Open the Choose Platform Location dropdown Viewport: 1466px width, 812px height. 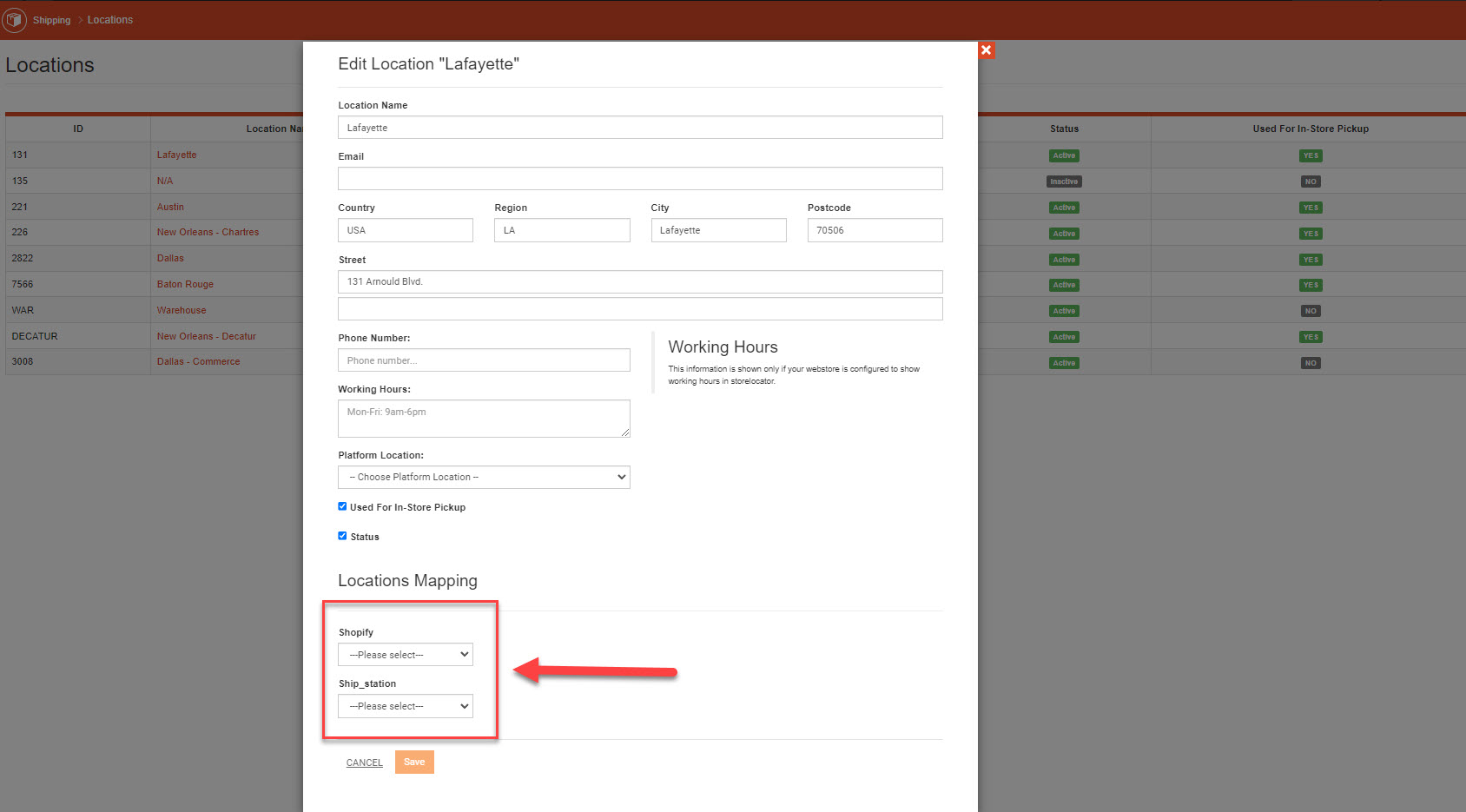(484, 477)
